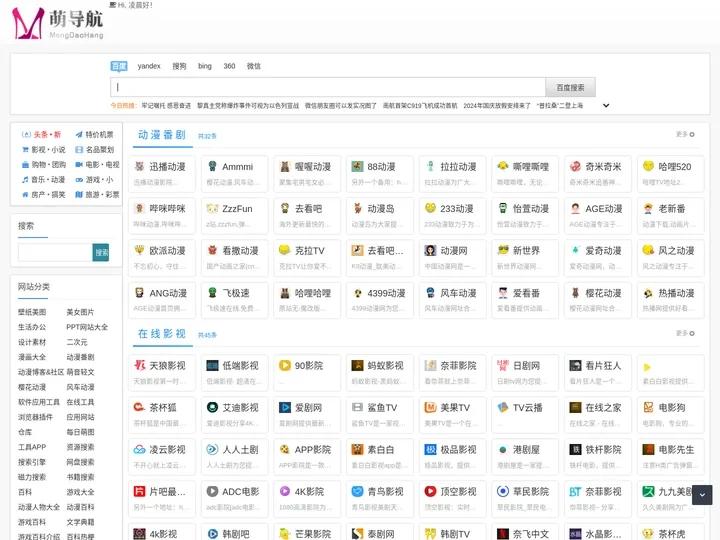Click the teal sidebar 搜索 button
The height and width of the screenshot is (540, 720).
coord(101,253)
